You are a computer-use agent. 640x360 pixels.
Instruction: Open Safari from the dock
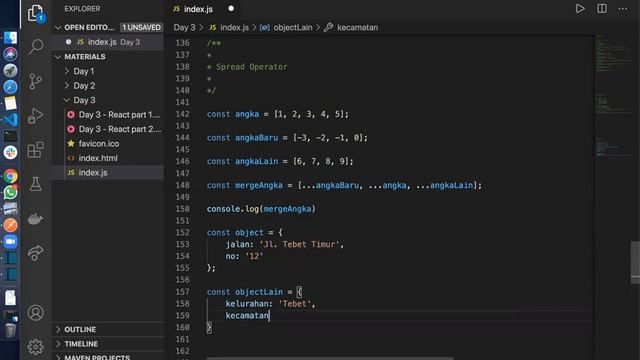(10, 87)
